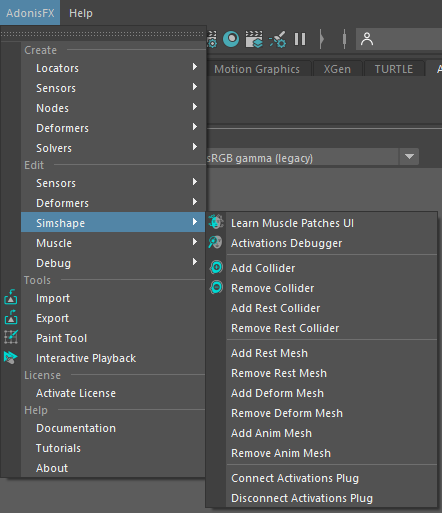Viewport: 442px width, 513px height.
Task: Expand the Muscle submenu
Action: (113, 243)
